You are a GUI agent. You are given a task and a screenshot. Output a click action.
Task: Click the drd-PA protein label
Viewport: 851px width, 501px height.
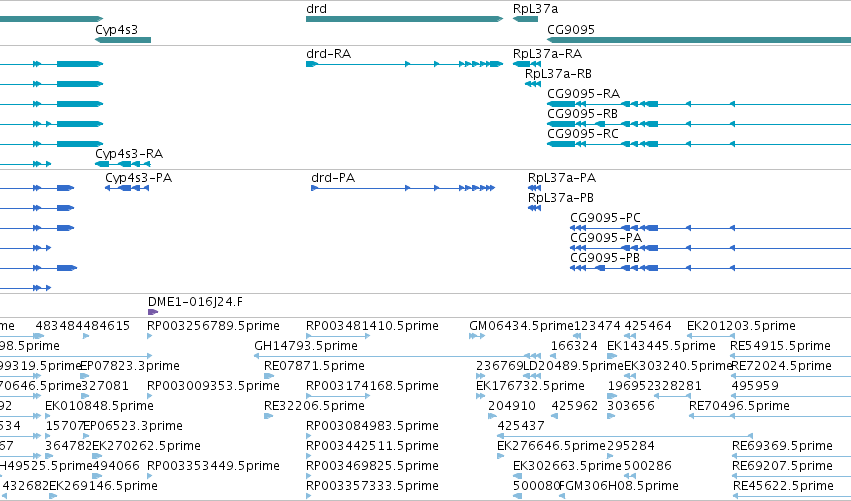point(333,178)
